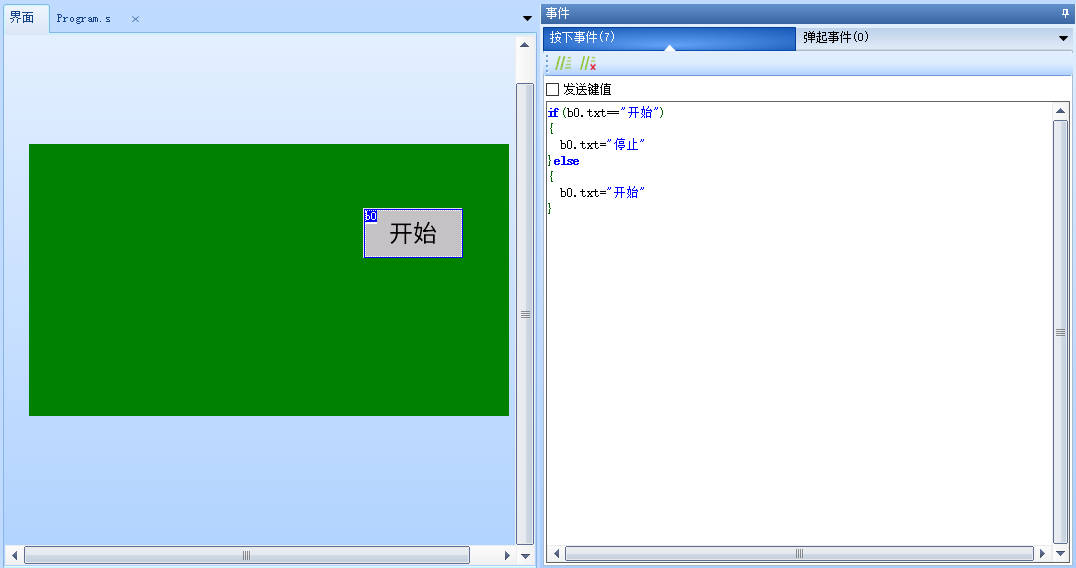Switch to the 界面 tab
Image resolution: width=1076 pixels, height=568 pixels.
point(22,18)
